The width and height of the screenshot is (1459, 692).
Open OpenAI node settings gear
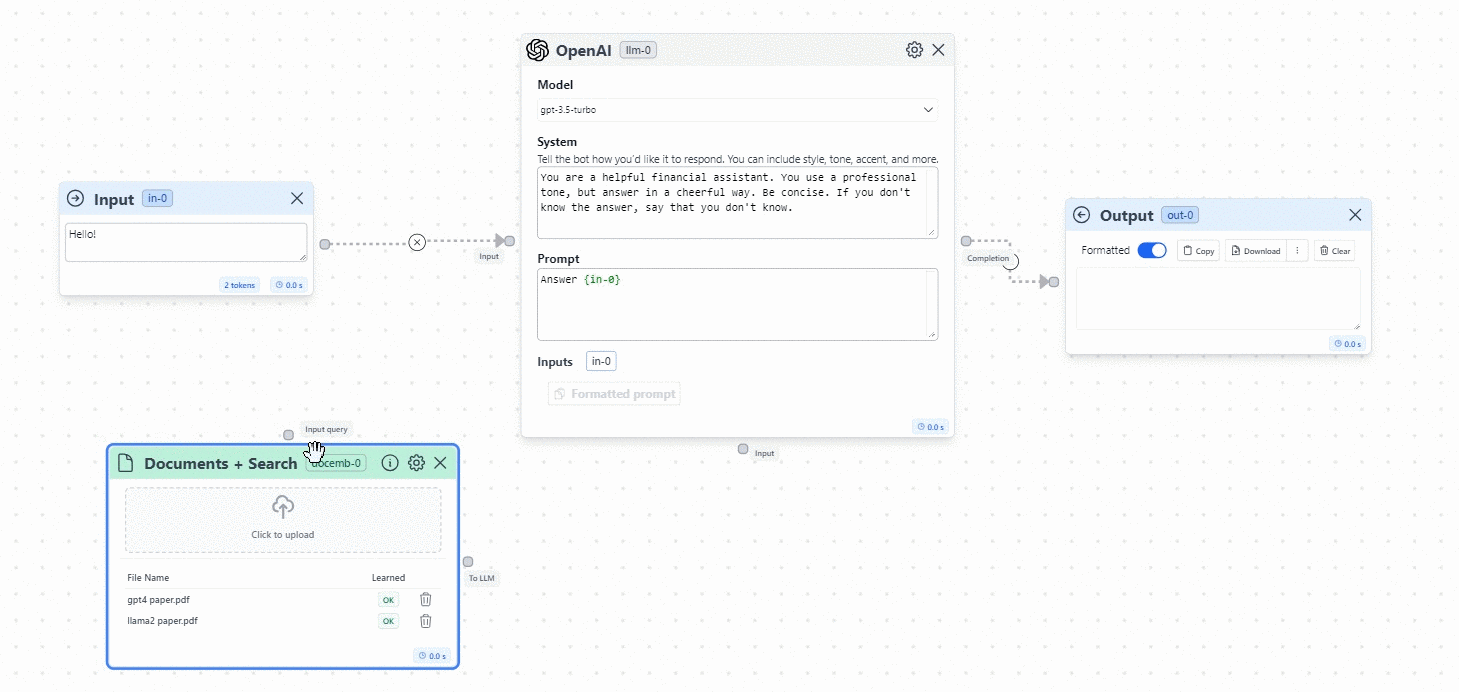tap(914, 50)
